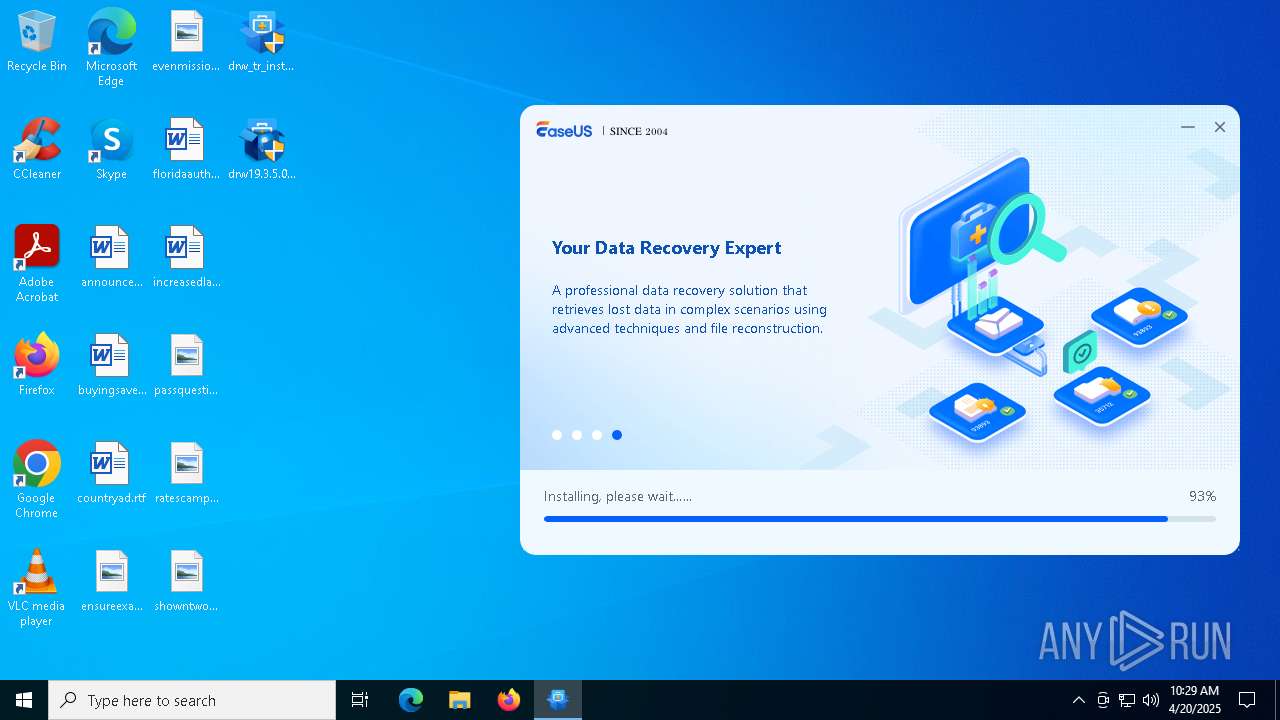Select the increasedla... Word document
The image size is (1280, 720).
186,257
